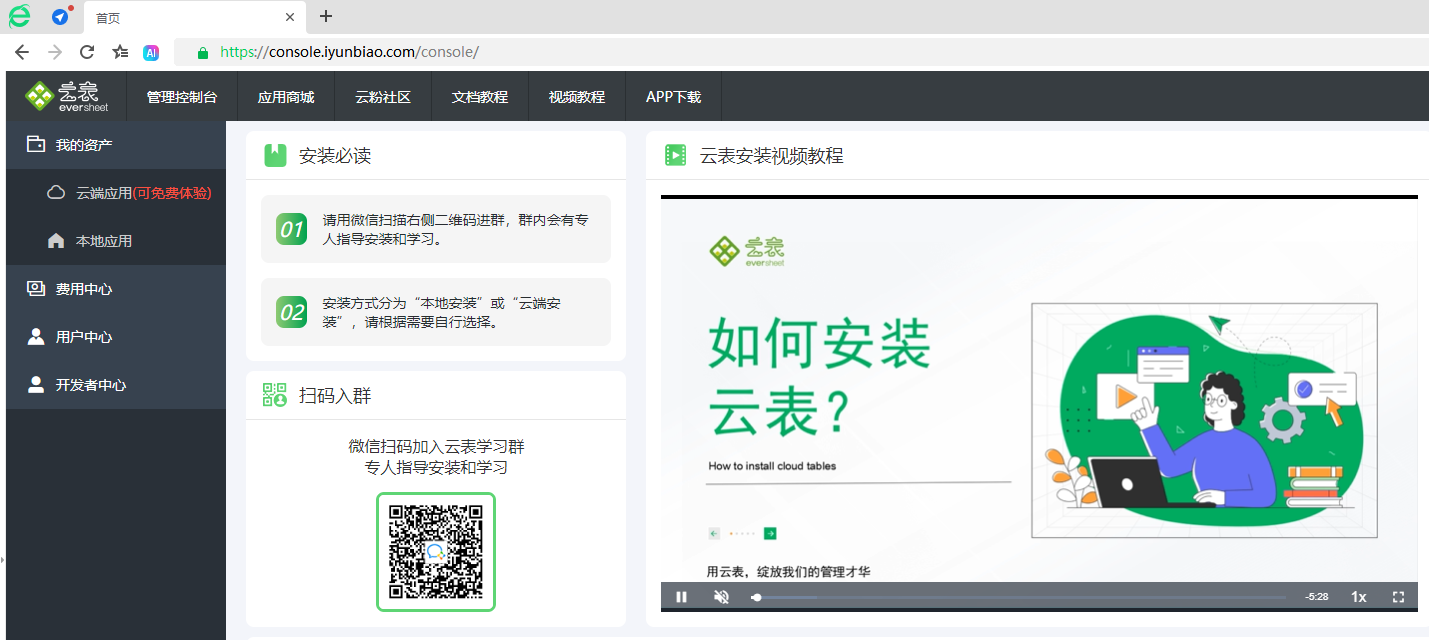
Task: Click the 我的资产 wallet icon
Action: tap(36, 144)
